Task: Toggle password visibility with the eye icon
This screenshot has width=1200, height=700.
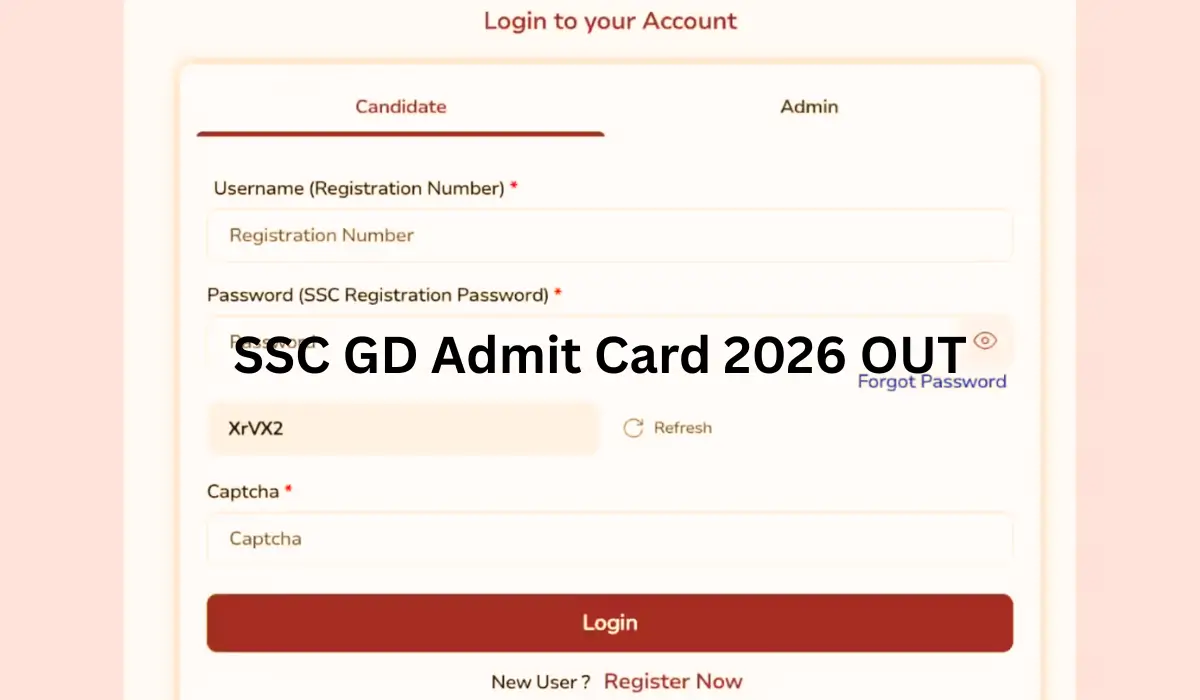Action: [x=985, y=340]
